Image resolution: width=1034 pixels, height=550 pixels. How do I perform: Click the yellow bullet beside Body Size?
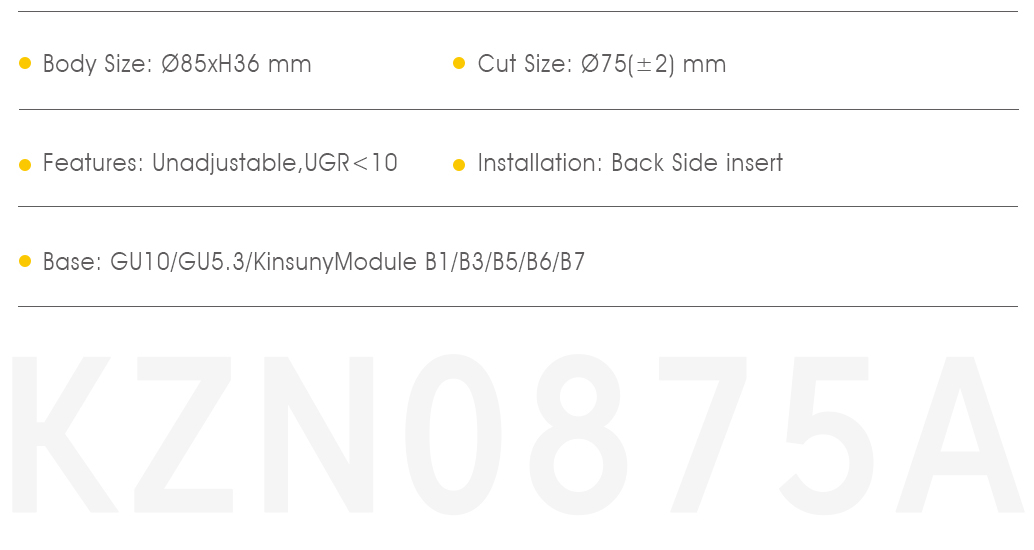coord(25,63)
